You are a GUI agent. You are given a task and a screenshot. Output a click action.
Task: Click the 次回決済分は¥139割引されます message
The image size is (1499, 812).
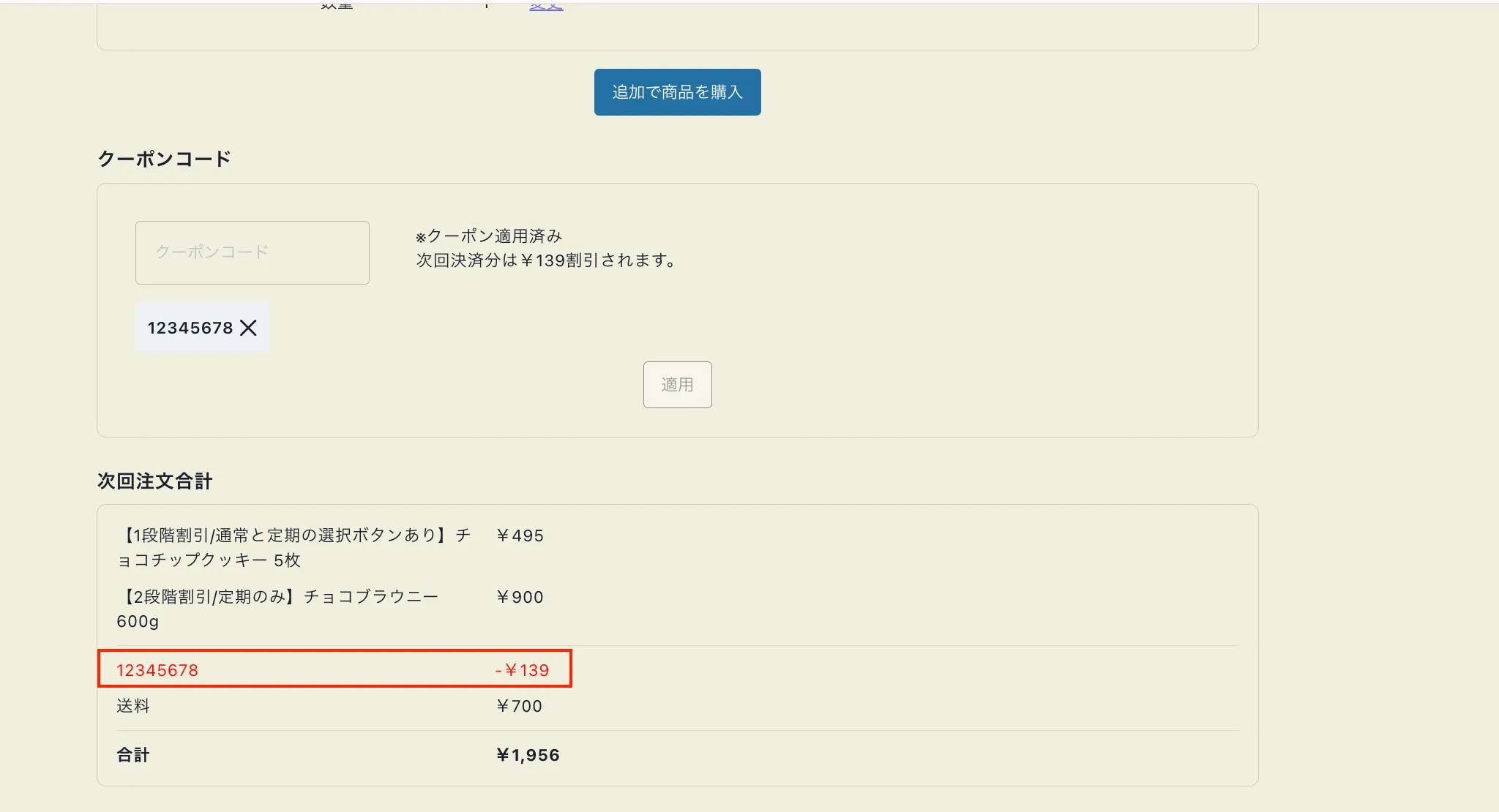tap(547, 260)
